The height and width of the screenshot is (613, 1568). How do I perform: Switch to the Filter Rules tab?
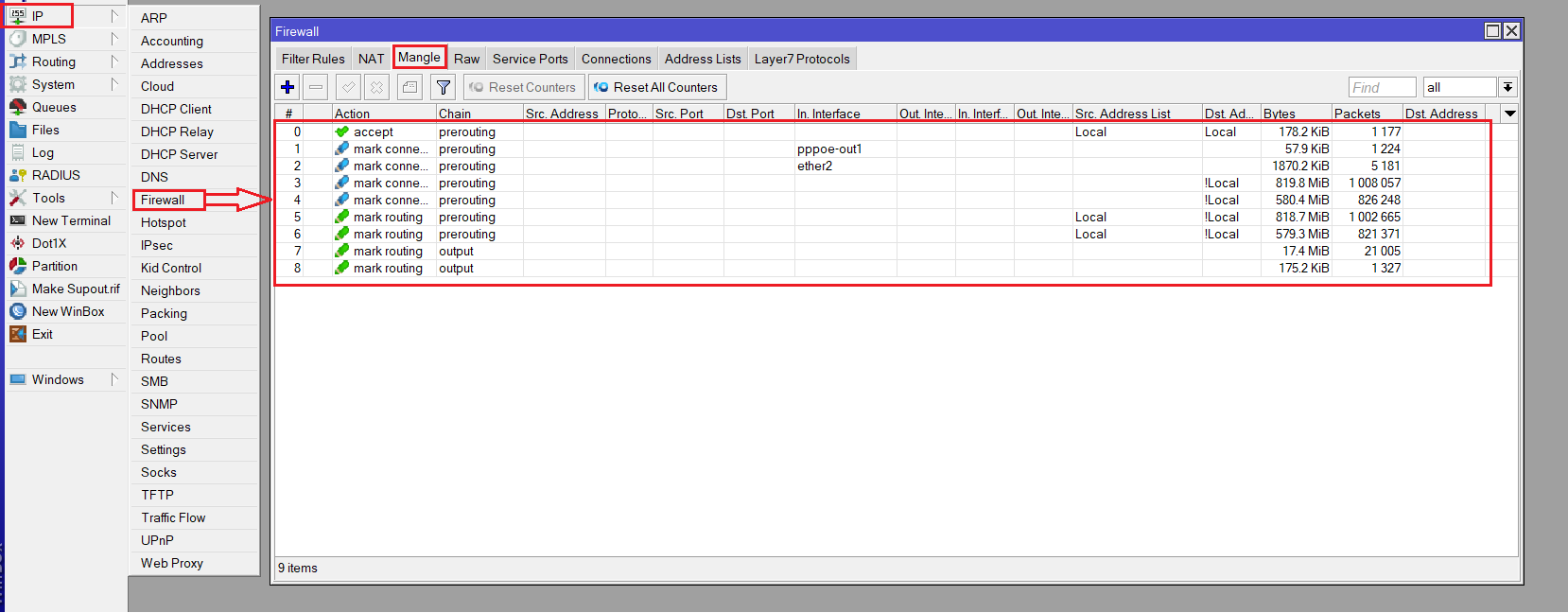(313, 59)
